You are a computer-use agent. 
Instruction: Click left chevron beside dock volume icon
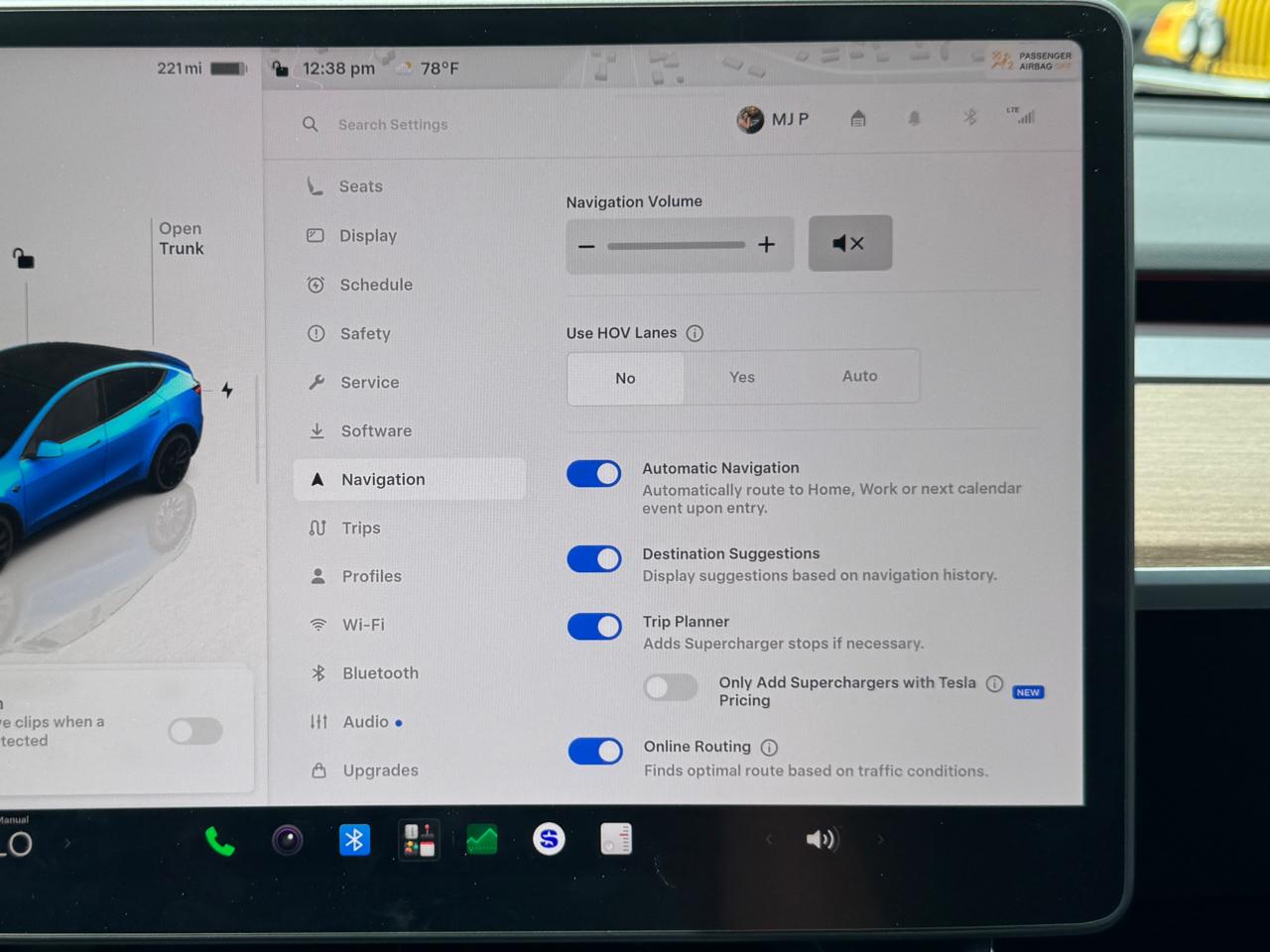pyautogui.click(x=768, y=840)
